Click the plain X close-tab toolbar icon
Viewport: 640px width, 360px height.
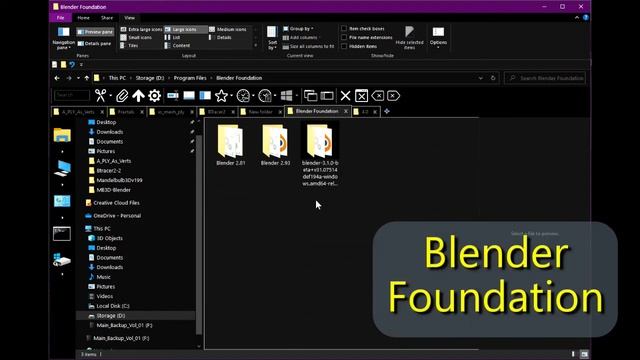point(345,96)
